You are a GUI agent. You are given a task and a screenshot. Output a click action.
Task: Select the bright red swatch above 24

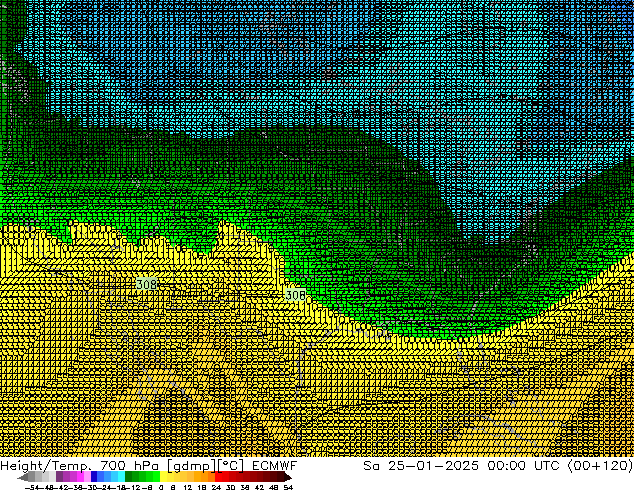pyautogui.click(x=218, y=476)
